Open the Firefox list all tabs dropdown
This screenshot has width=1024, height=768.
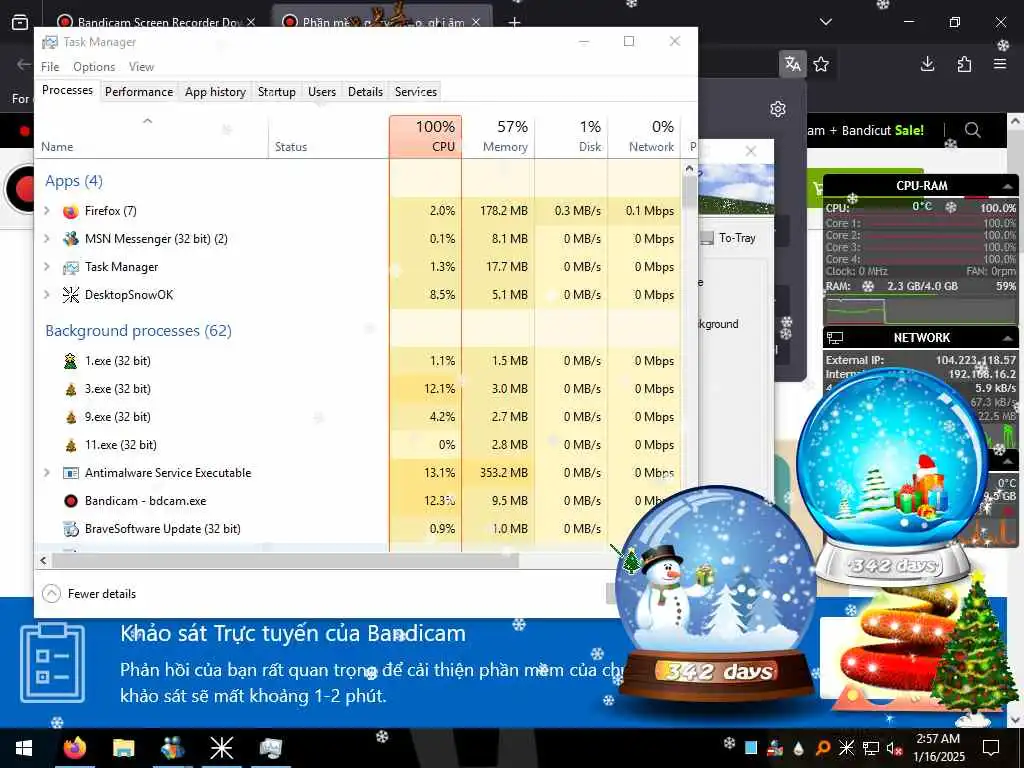pos(825,22)
